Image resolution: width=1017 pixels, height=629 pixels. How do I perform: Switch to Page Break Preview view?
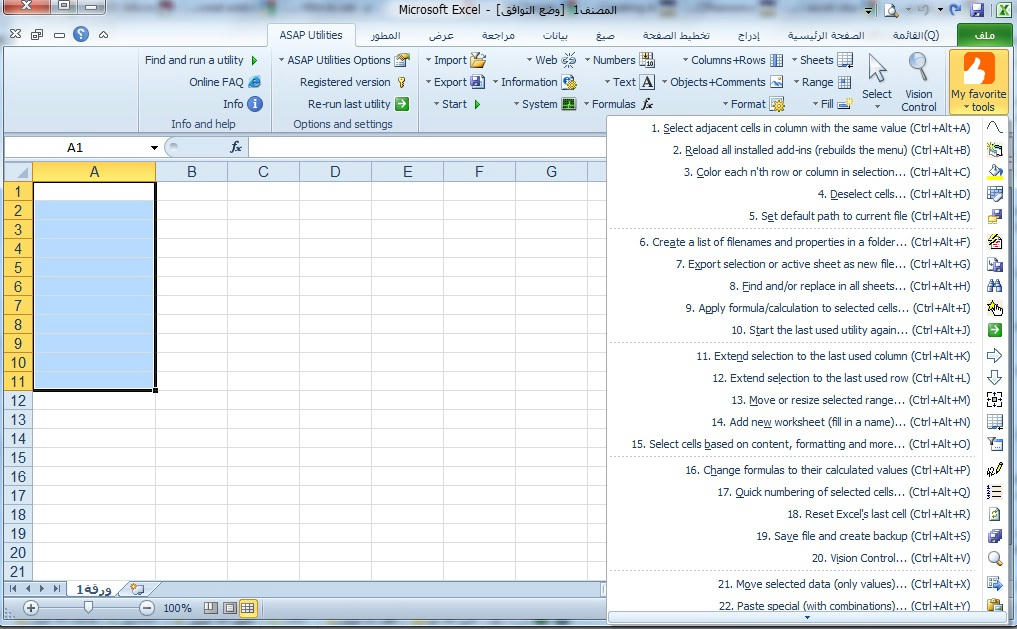pyautogui.click(x=211, y=608)
